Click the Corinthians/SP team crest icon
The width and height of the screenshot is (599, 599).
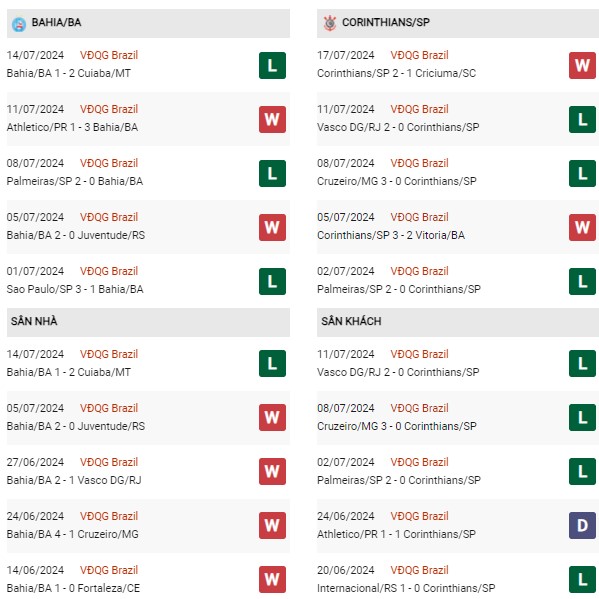tap(330, 23)
